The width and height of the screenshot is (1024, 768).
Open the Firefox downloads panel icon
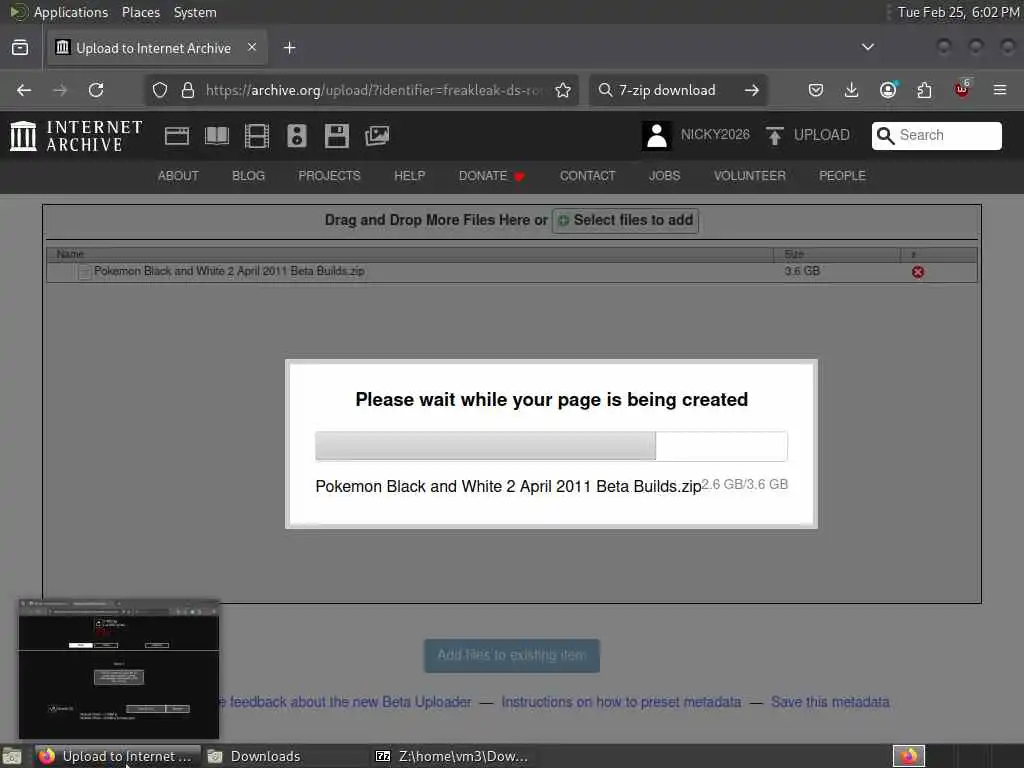coord(851,90)
